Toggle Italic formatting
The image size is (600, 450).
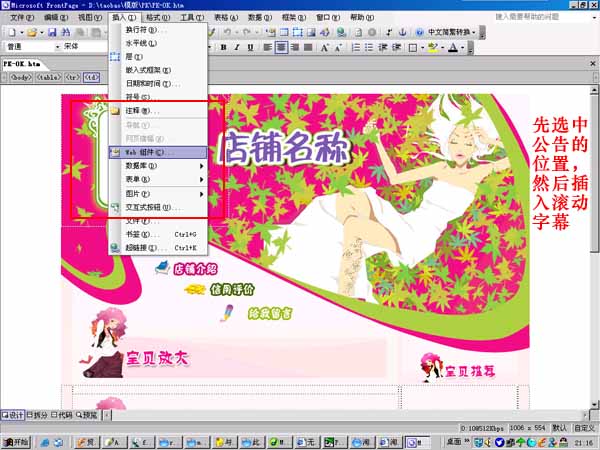point(237,47)
